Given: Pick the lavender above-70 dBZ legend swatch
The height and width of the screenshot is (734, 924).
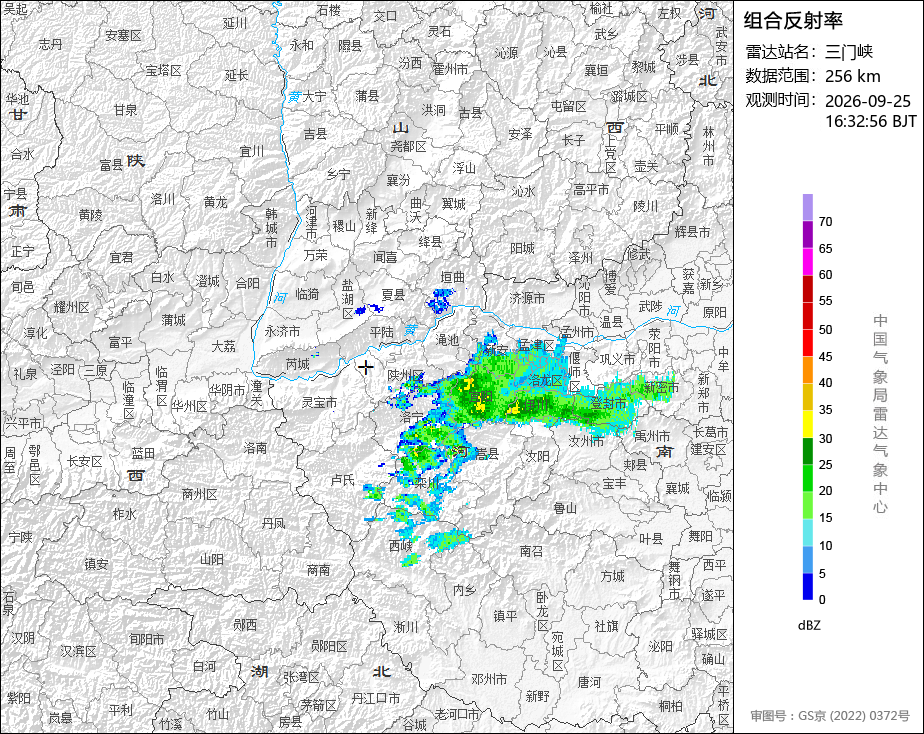Looking at the screenshot, I should click(807, 207).
